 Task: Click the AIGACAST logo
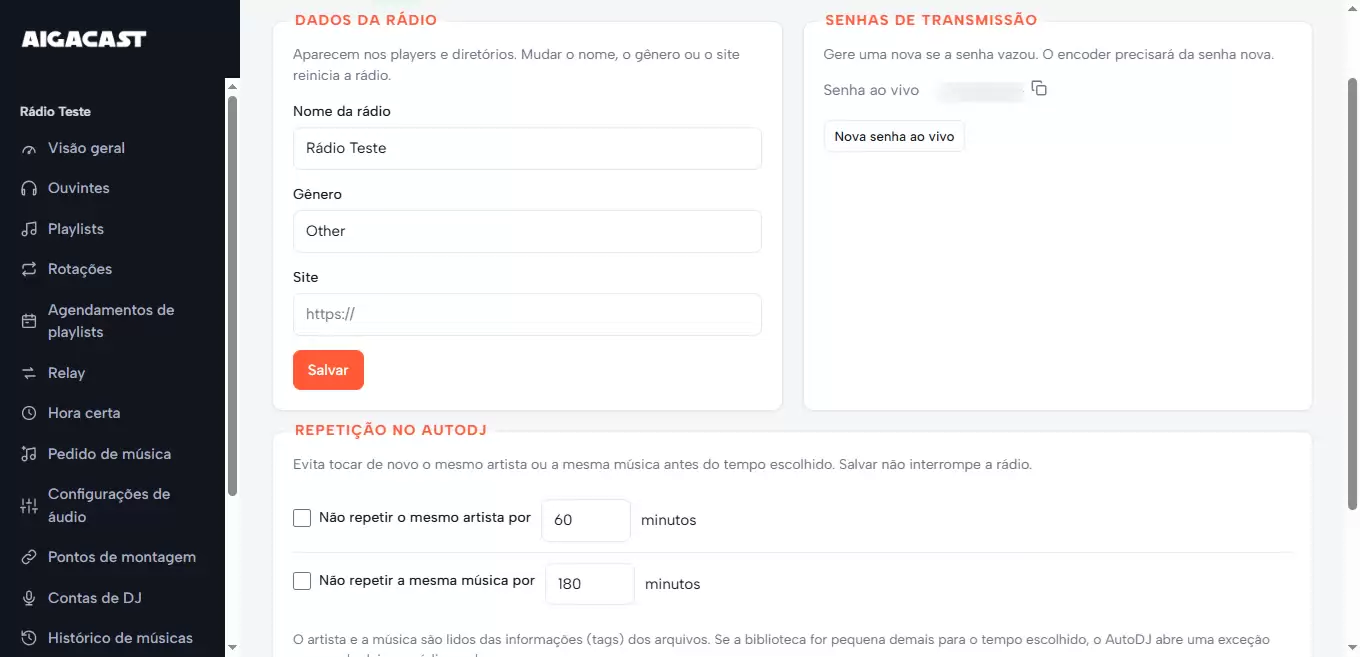pyautogui.click(x=84, y=39)
